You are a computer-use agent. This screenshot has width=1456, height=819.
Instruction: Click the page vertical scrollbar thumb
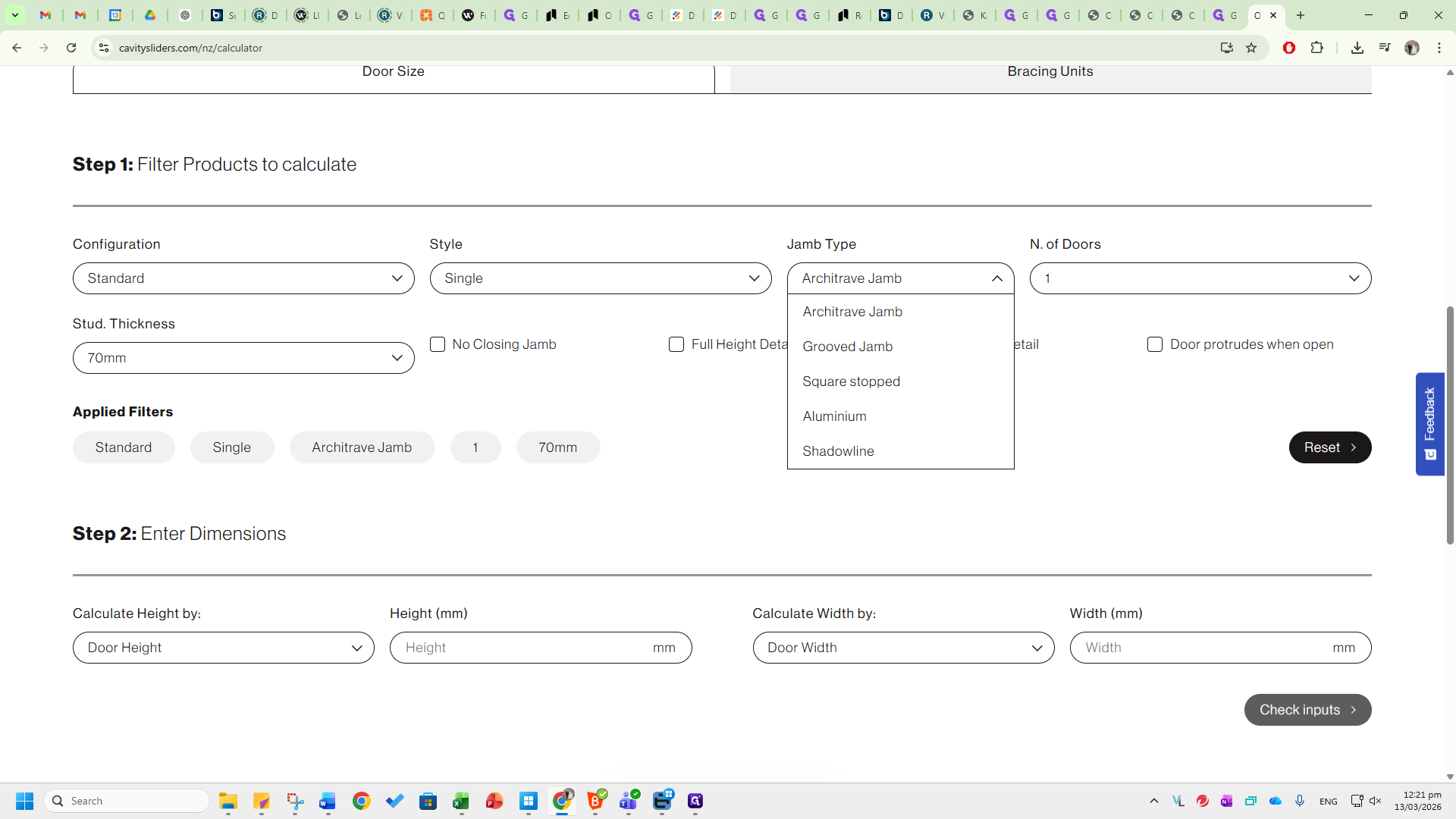[x=1450, y=425]
